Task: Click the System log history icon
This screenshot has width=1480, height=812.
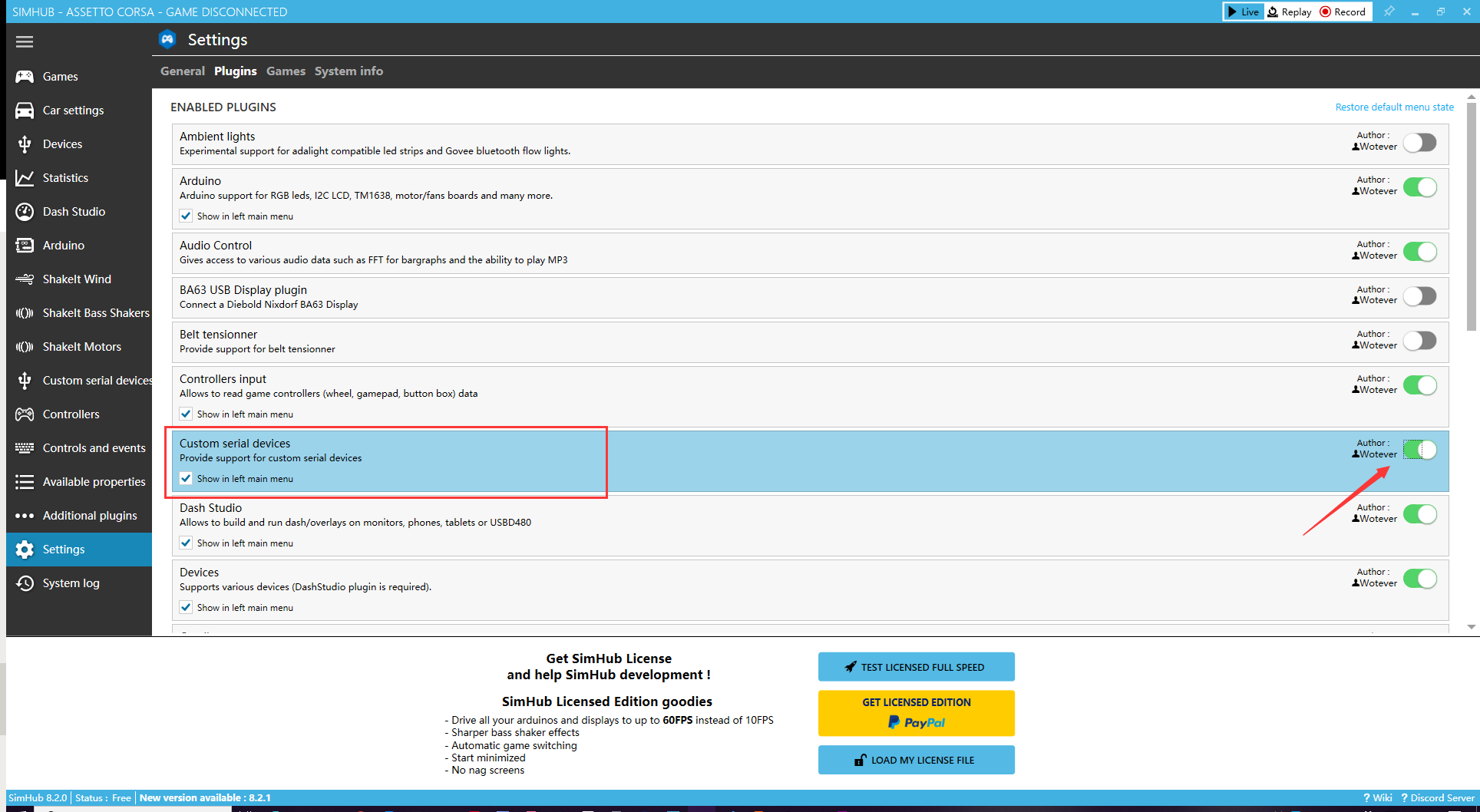Action: click(x=25, y=583)
